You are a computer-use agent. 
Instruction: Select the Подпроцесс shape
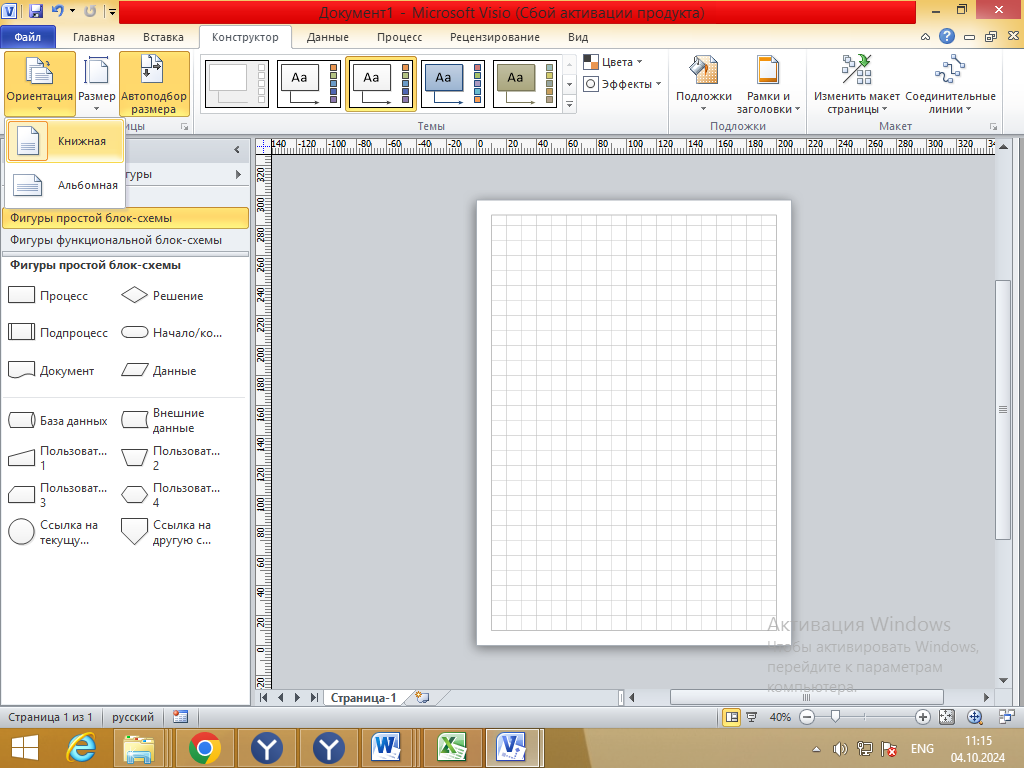tap(58, 333)
